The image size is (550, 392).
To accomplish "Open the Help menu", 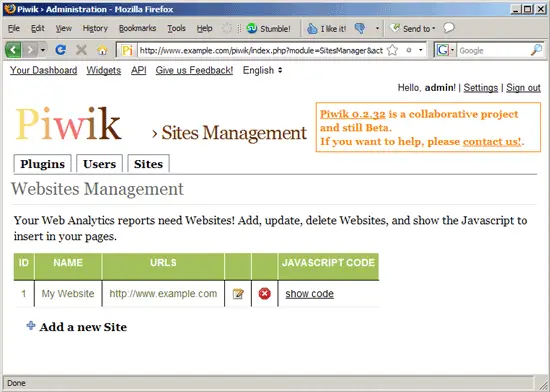I will (x=204, y=28).
